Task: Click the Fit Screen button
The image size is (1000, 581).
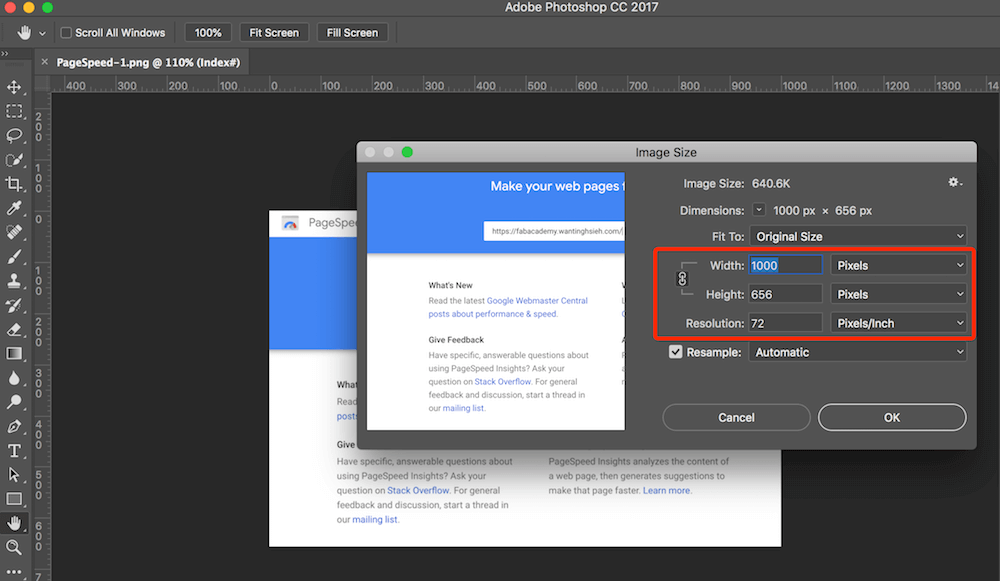Action: [274, 33]
